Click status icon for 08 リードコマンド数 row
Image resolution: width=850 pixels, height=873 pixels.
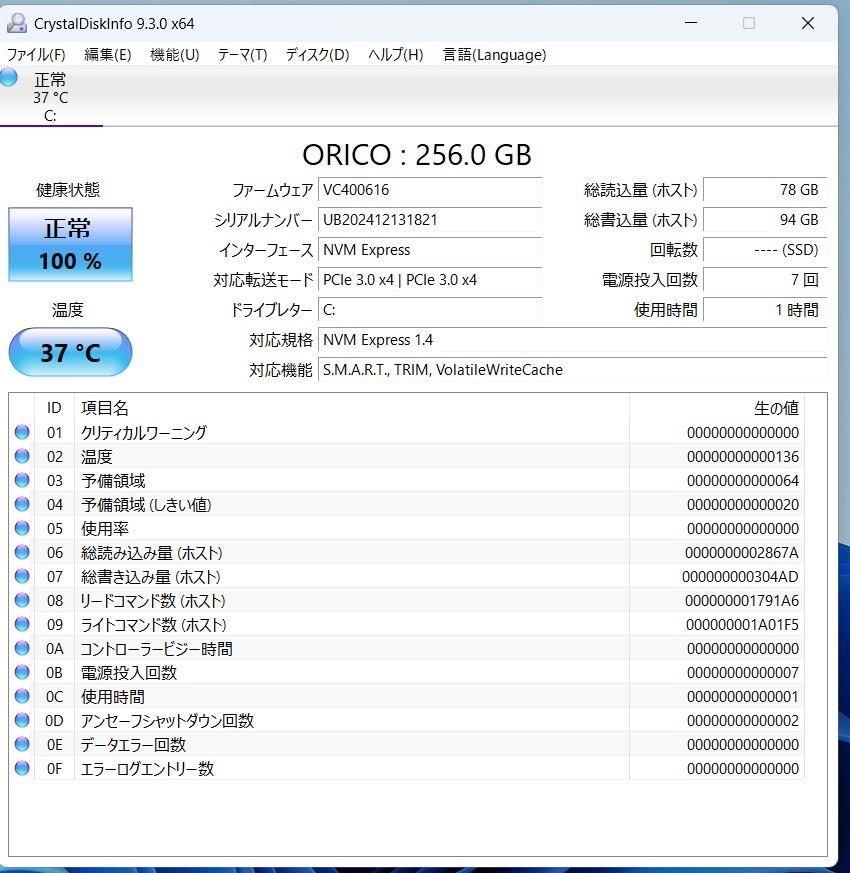(22, 600)
